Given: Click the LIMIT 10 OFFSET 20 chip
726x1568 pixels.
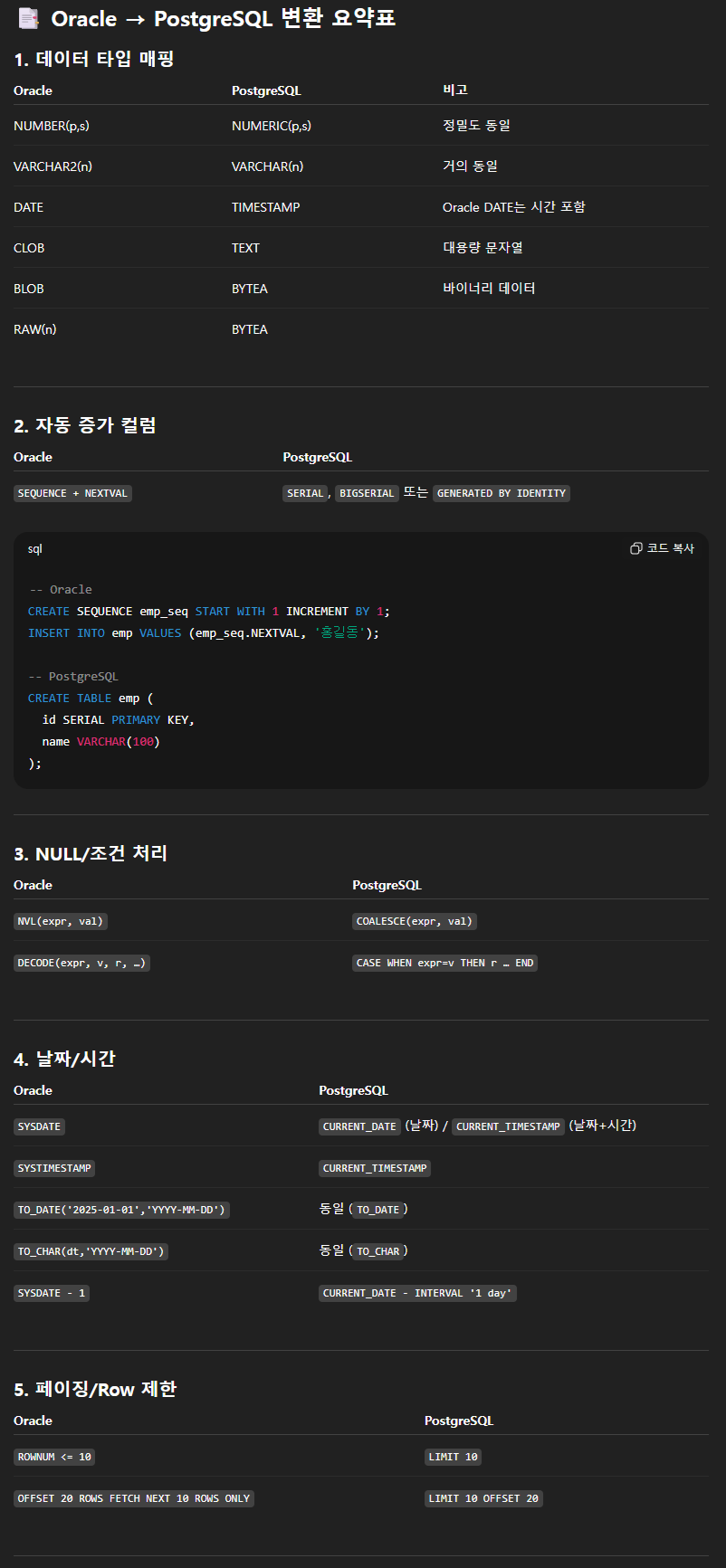Looking at the screenshot, I should tap(483, 1498).
